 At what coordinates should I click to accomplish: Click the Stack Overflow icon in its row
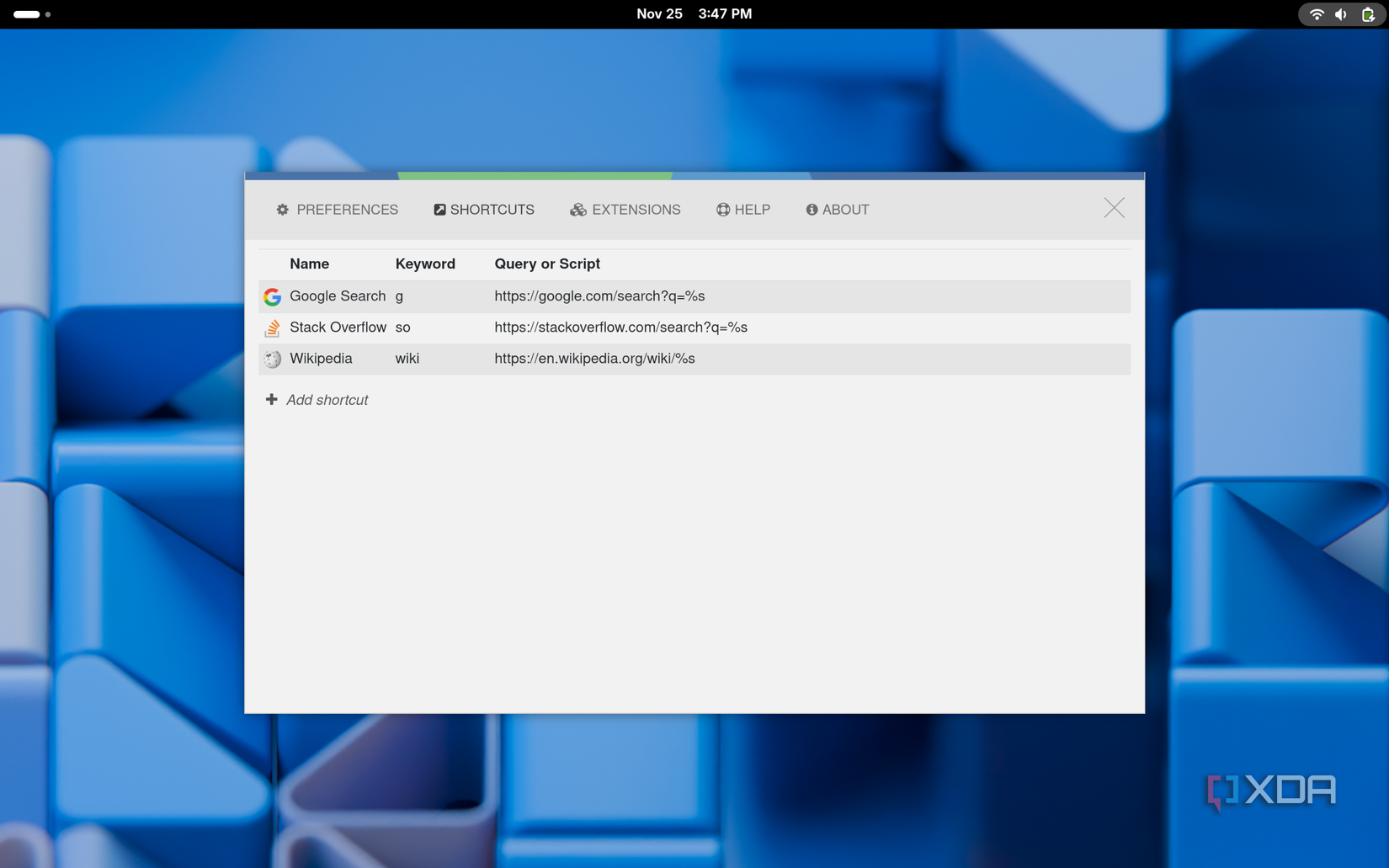click(271, 327)
